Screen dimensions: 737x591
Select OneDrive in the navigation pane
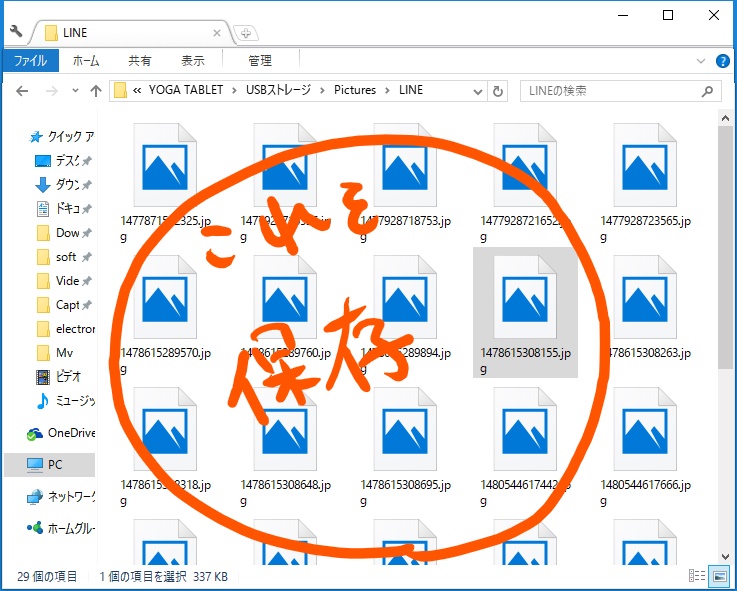click(x=61, y=433)
